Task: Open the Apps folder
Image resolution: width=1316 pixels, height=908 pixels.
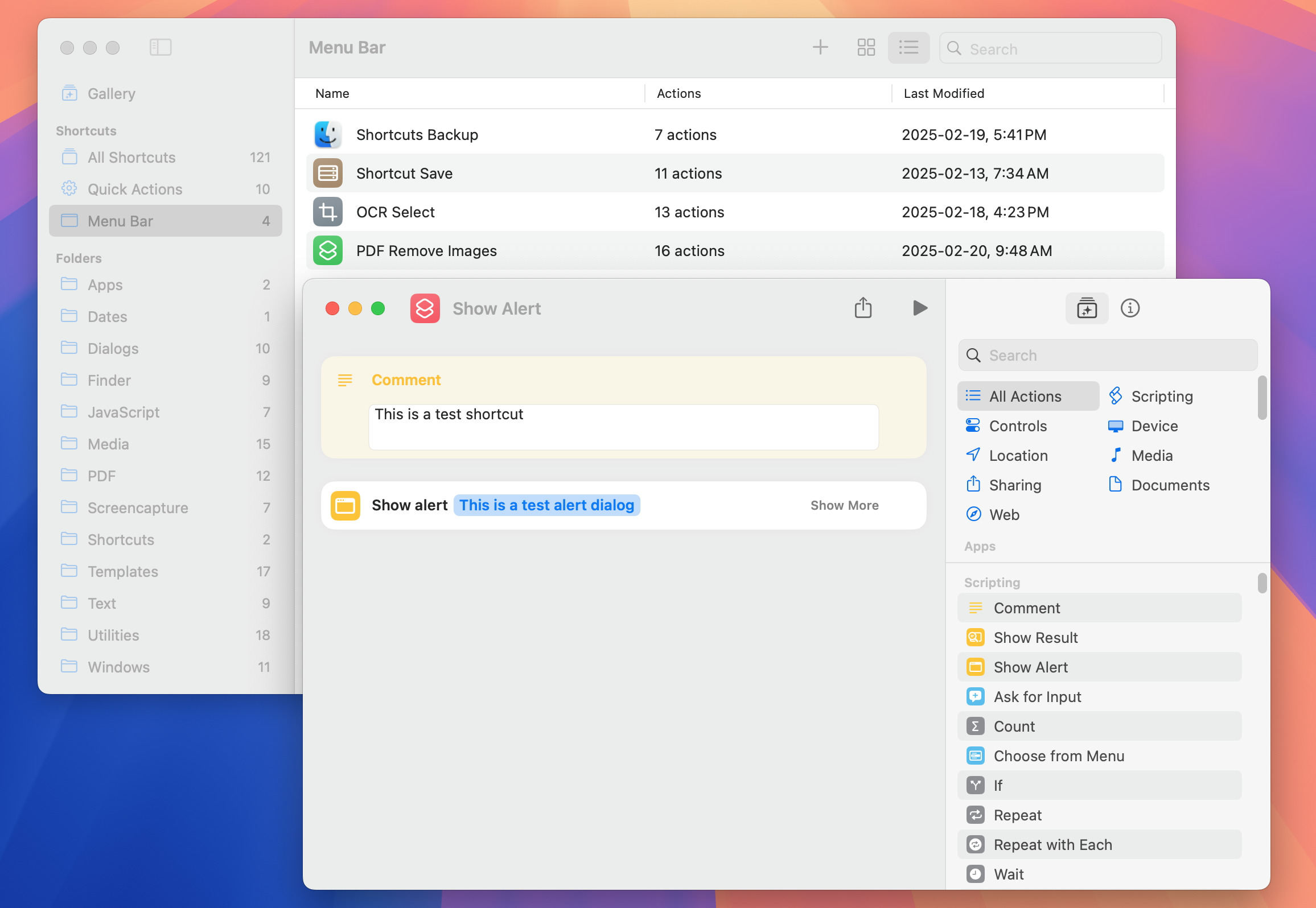Action: 165,284
